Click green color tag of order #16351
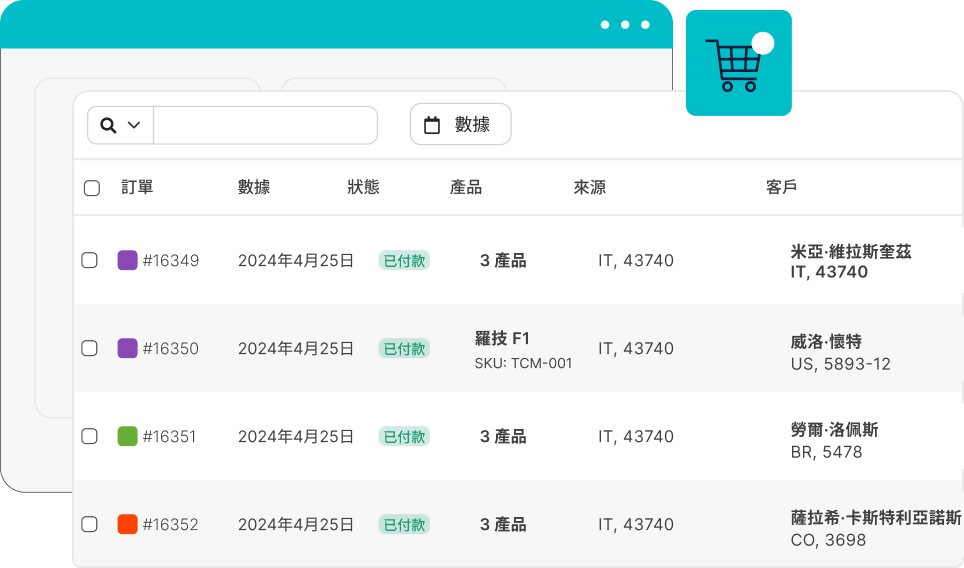Viewport: 964px width, 568px height. (127, 436)
